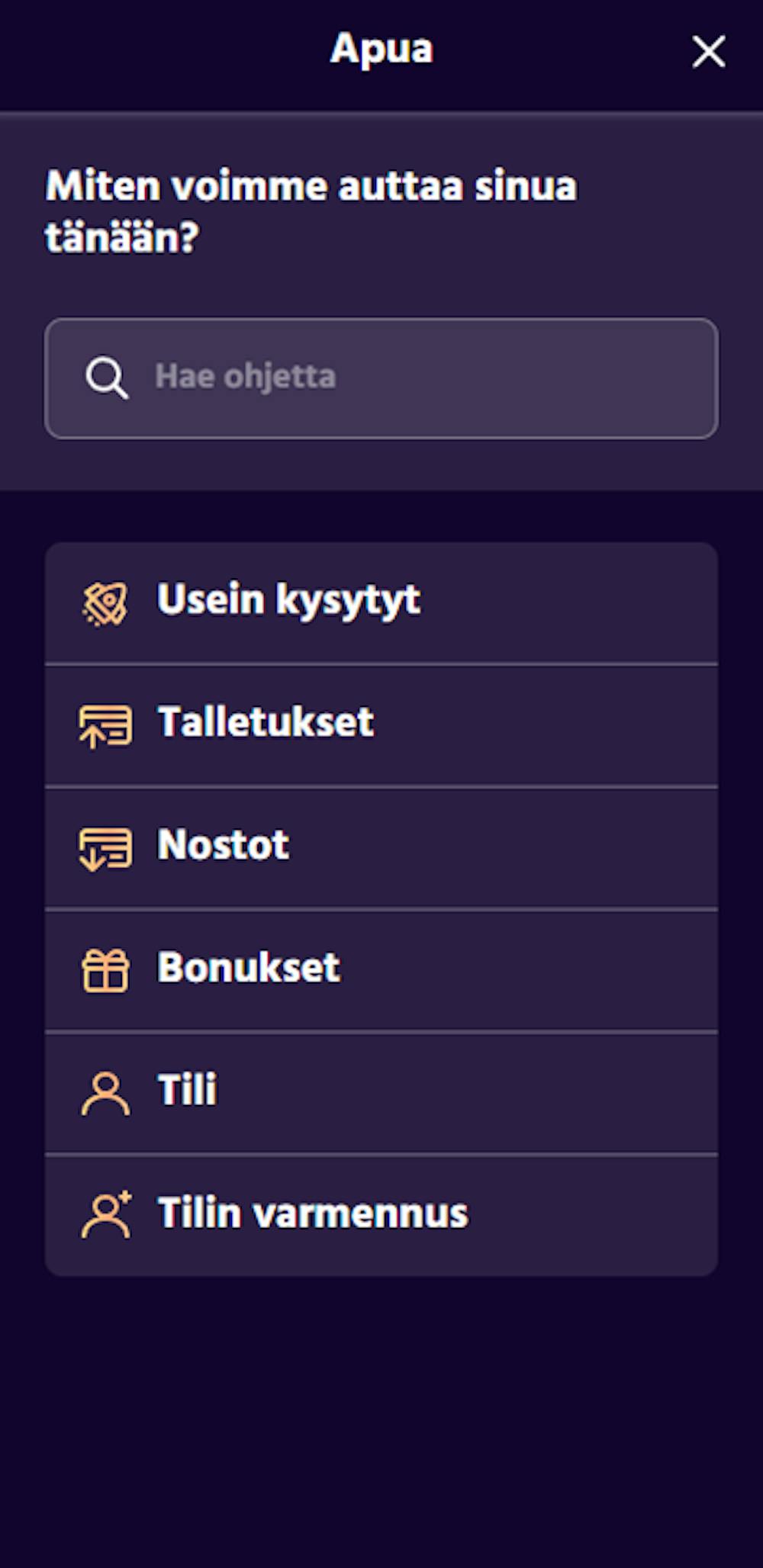Close the Apua help panel
The width and height of the screenshot is (763, 1568).
click(708, 52)
